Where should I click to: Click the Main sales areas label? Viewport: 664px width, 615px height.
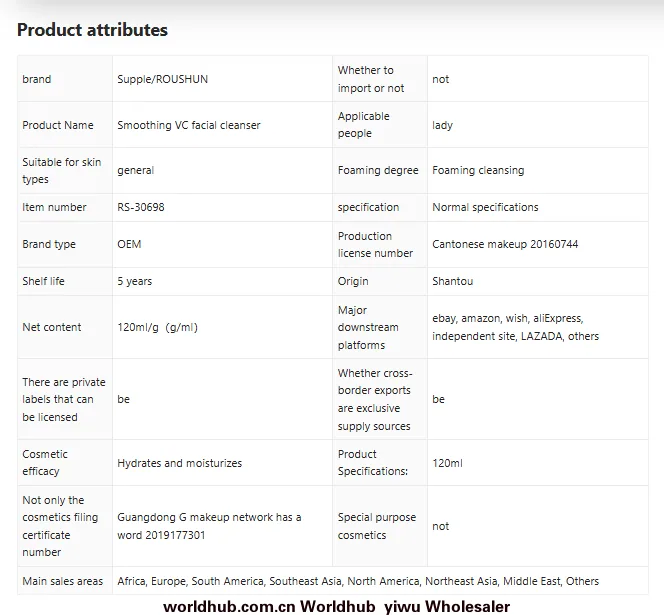tap(63, 581)
